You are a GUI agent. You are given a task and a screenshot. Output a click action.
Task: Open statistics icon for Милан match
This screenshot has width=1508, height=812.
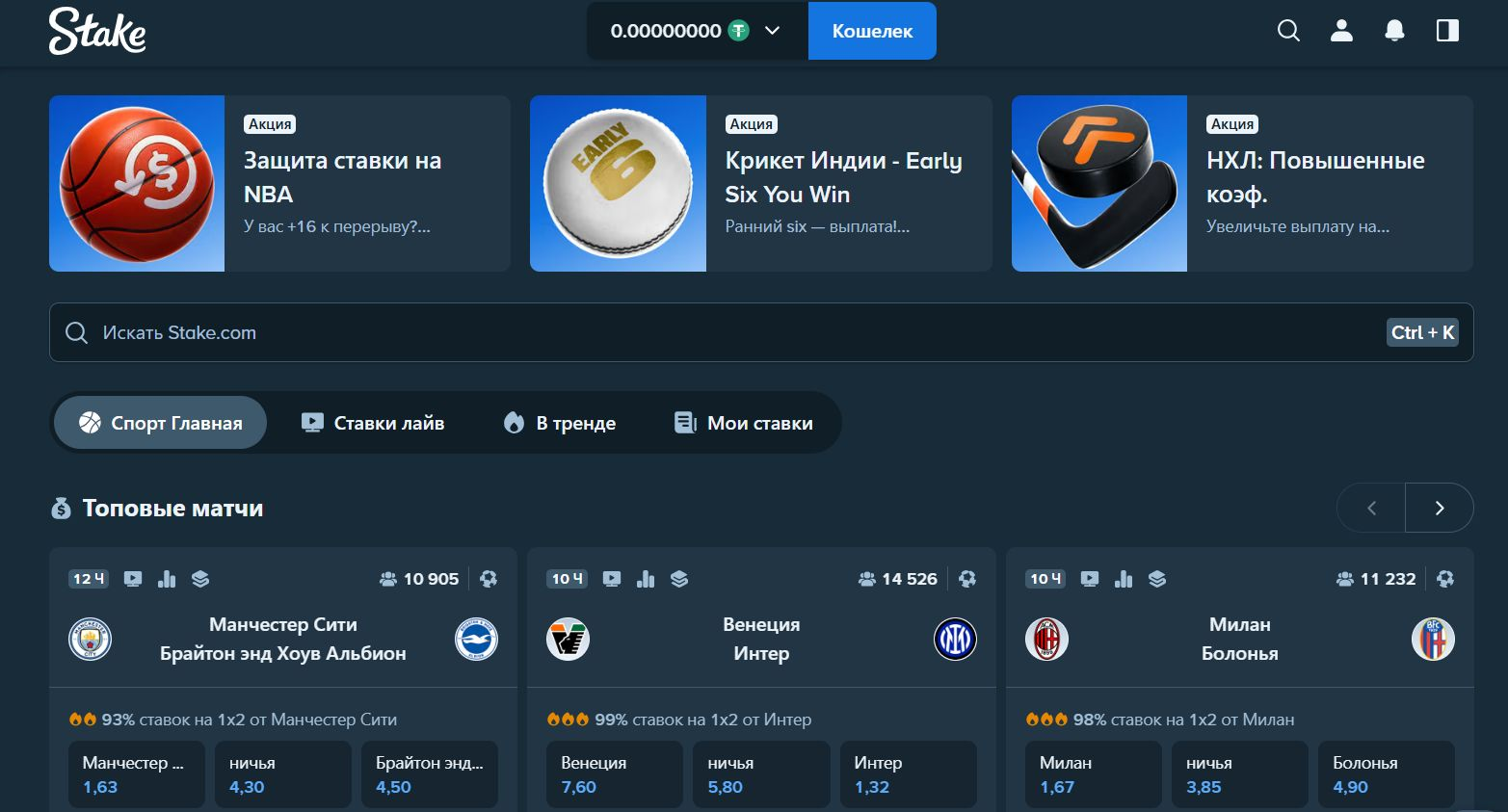coord(1124,579)
